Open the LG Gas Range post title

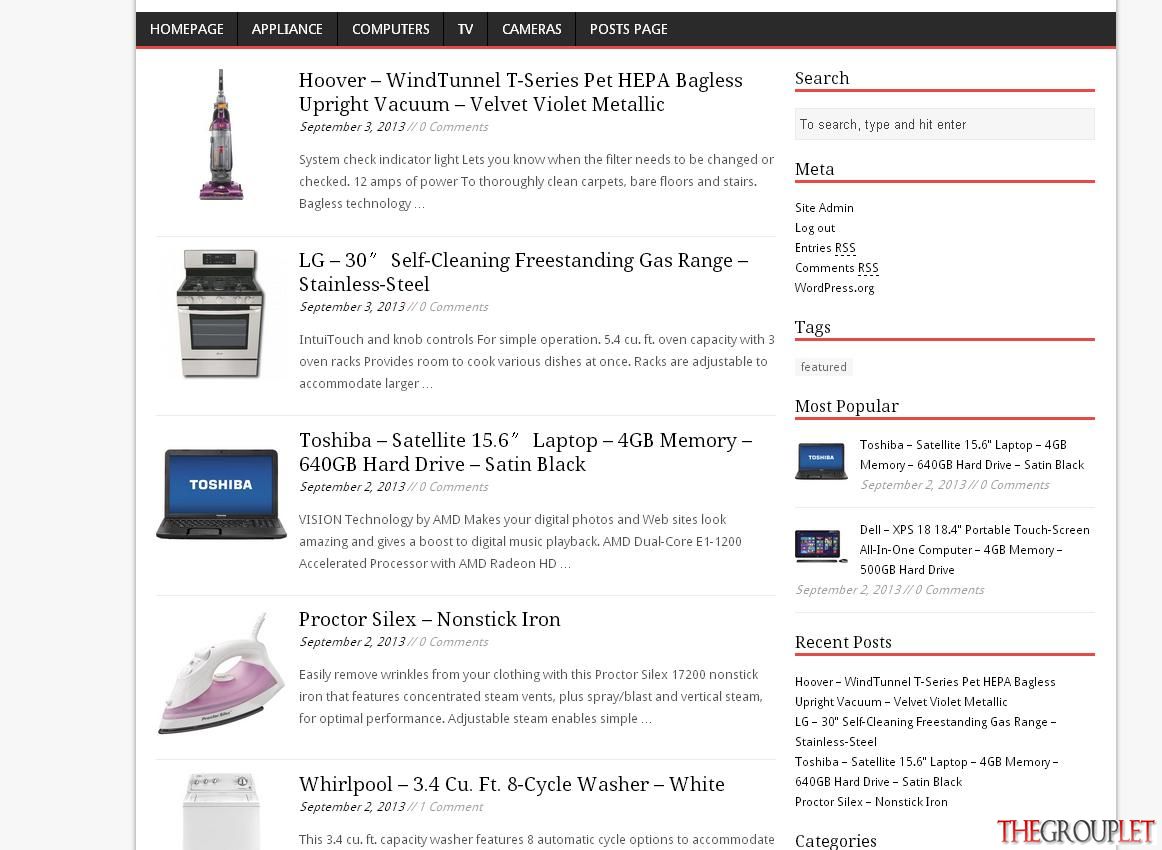point(523,272)
